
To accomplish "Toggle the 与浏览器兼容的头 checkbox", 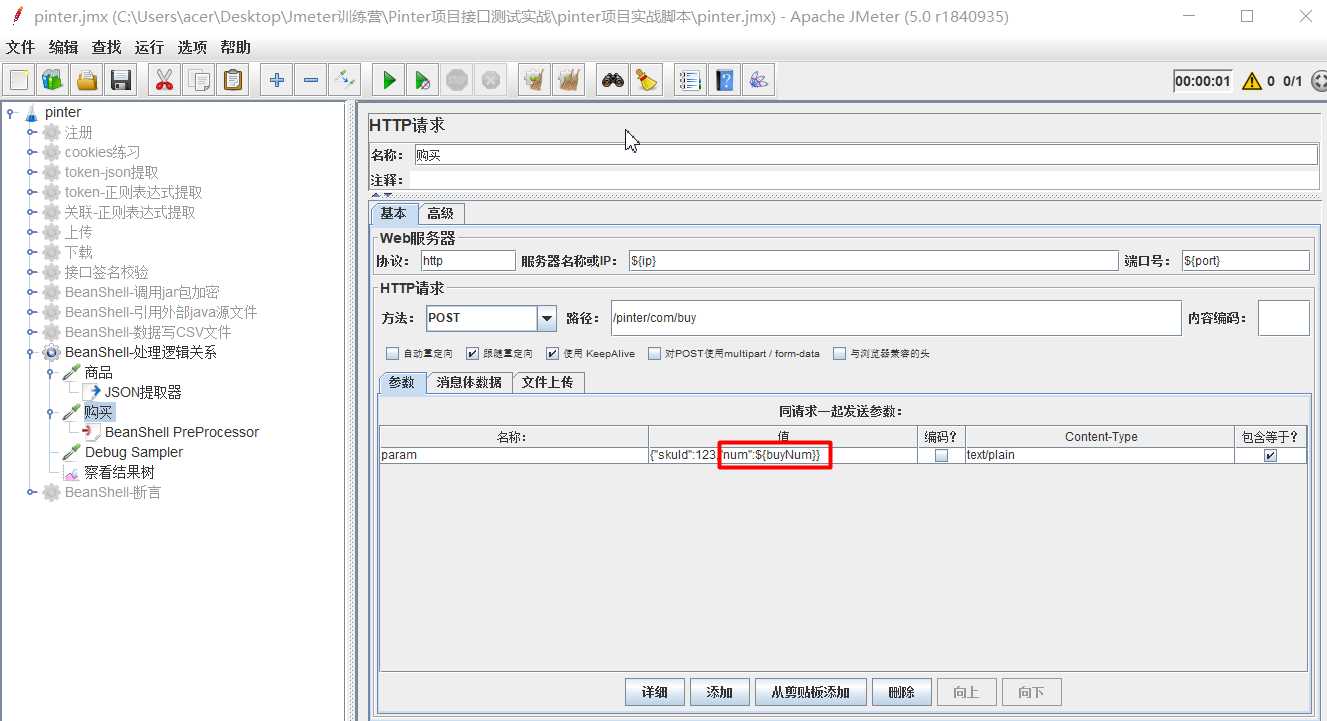I will point(841,354).
